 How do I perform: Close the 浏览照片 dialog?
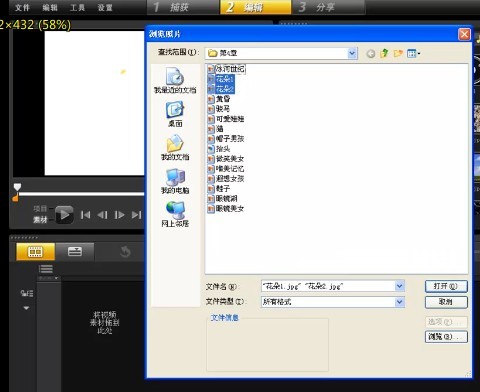[x=464, y=34]
